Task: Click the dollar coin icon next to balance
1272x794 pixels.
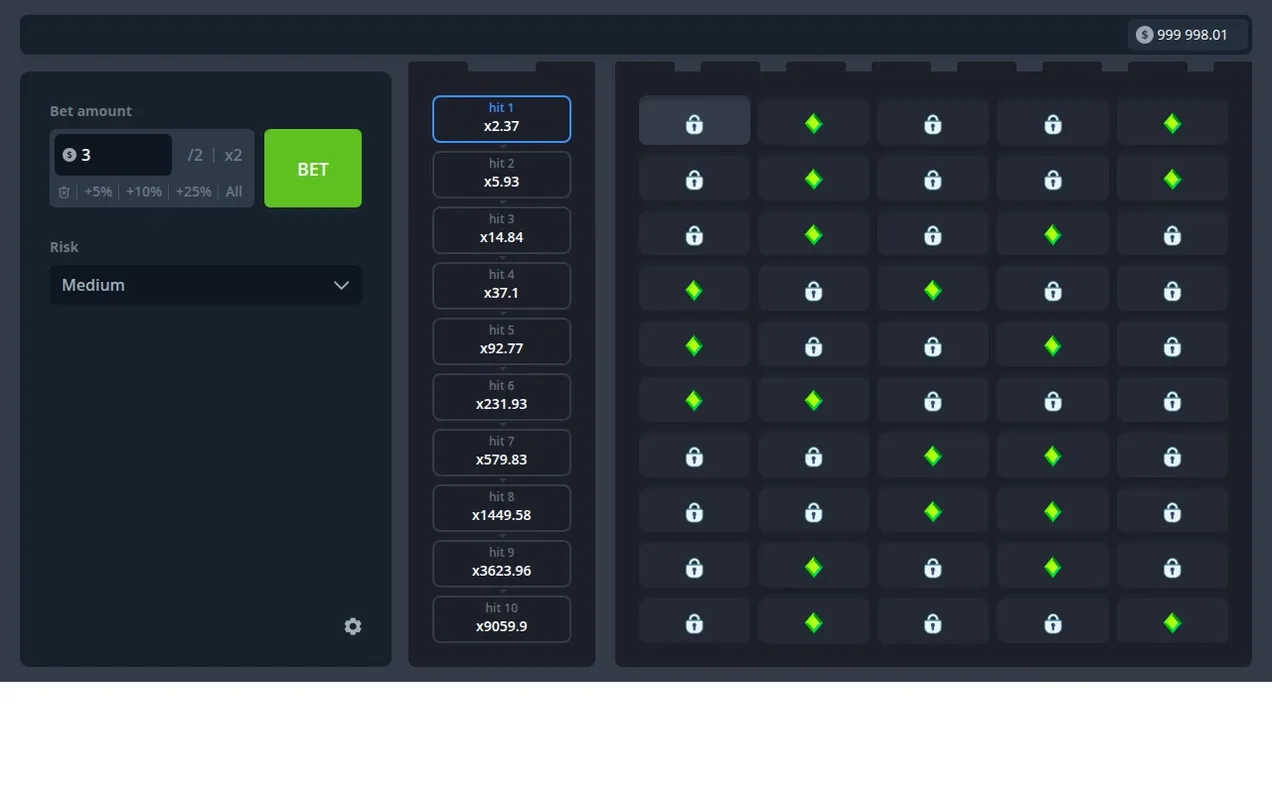Action: click(1145, 35)
